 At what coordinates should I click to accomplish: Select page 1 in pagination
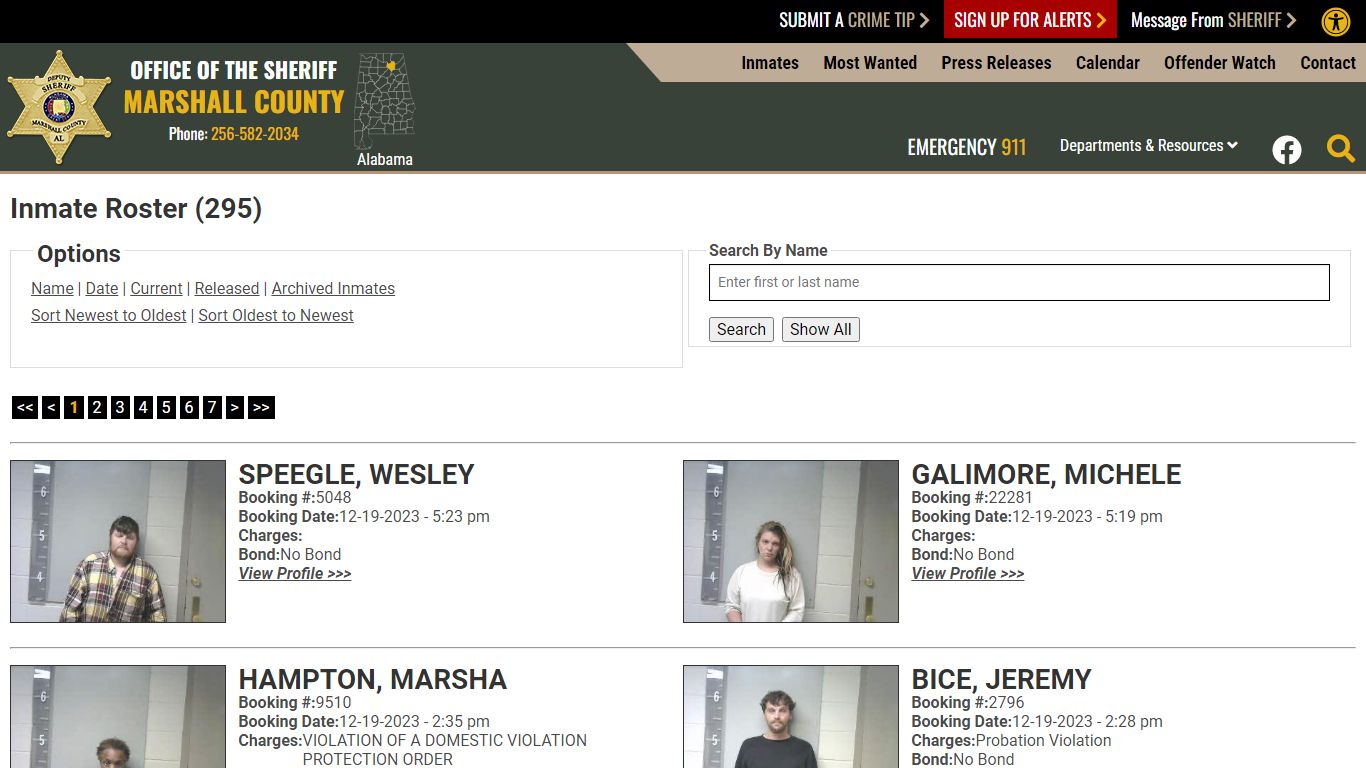tap(74, 407)
